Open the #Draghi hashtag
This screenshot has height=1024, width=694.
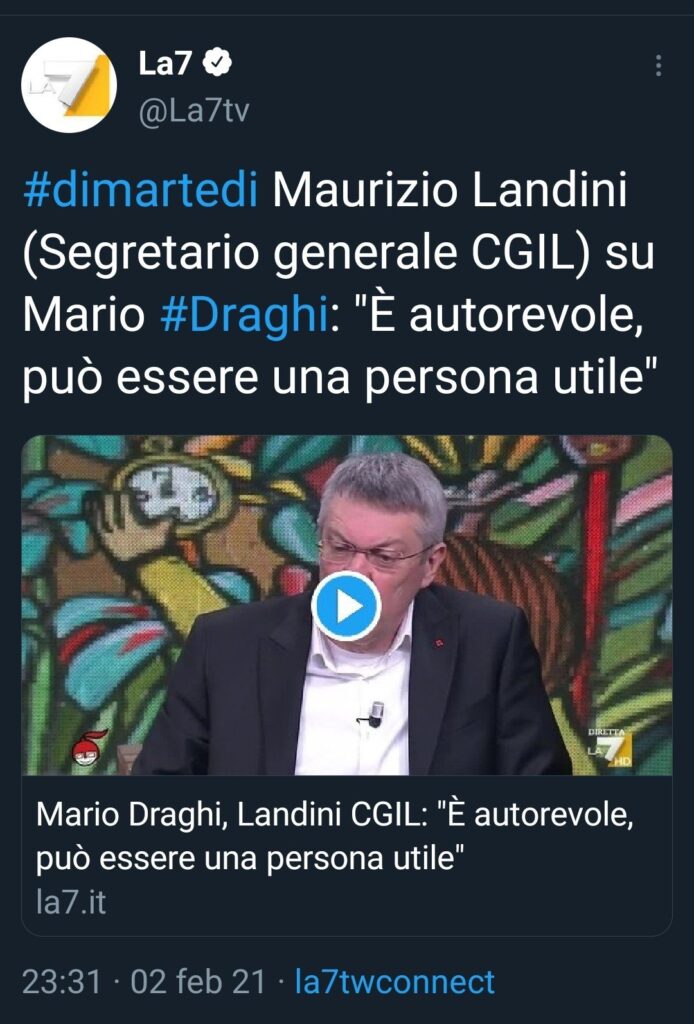tap(244, 315)
